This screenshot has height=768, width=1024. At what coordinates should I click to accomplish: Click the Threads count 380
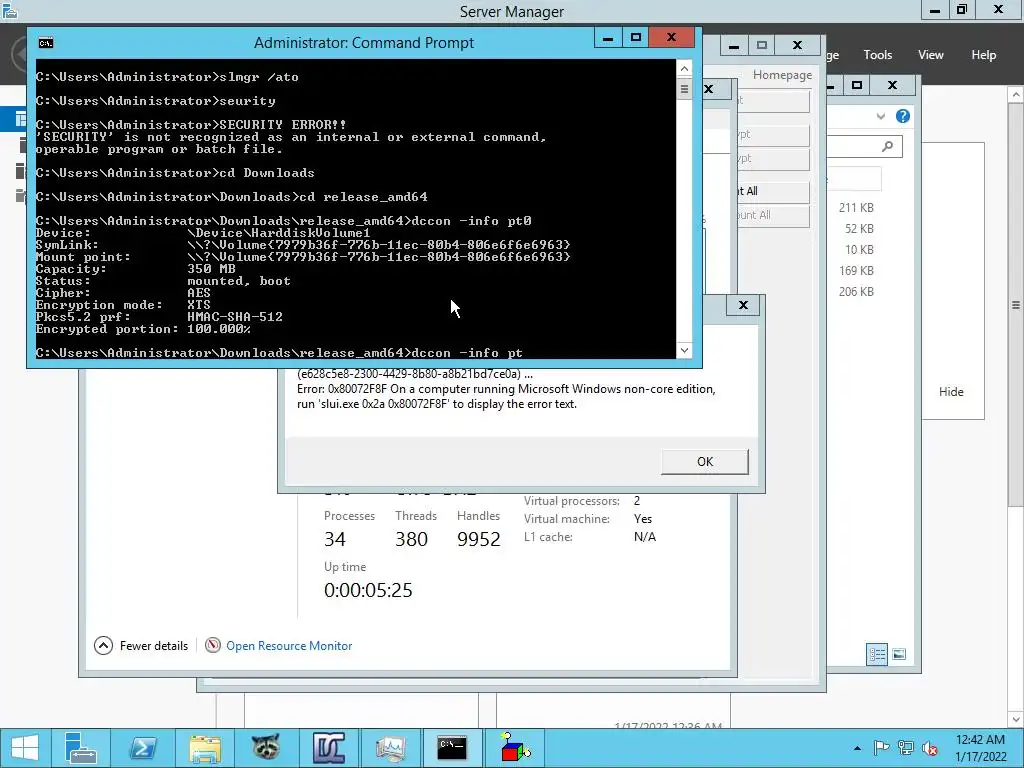(411, 539)
